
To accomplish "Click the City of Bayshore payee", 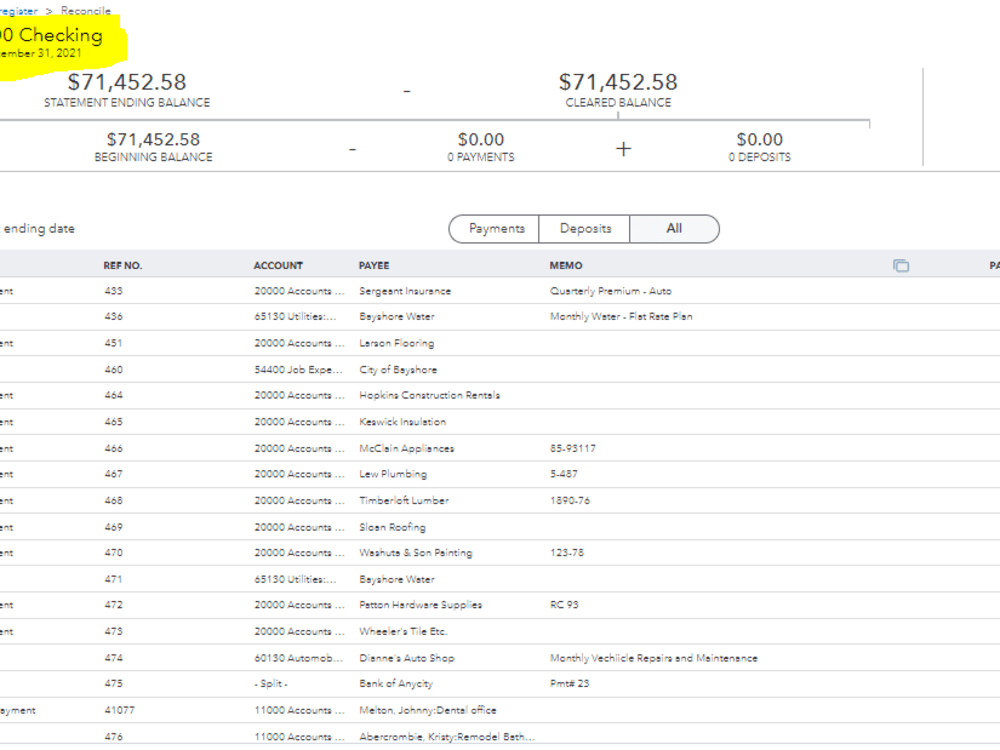I will [398, 370].
